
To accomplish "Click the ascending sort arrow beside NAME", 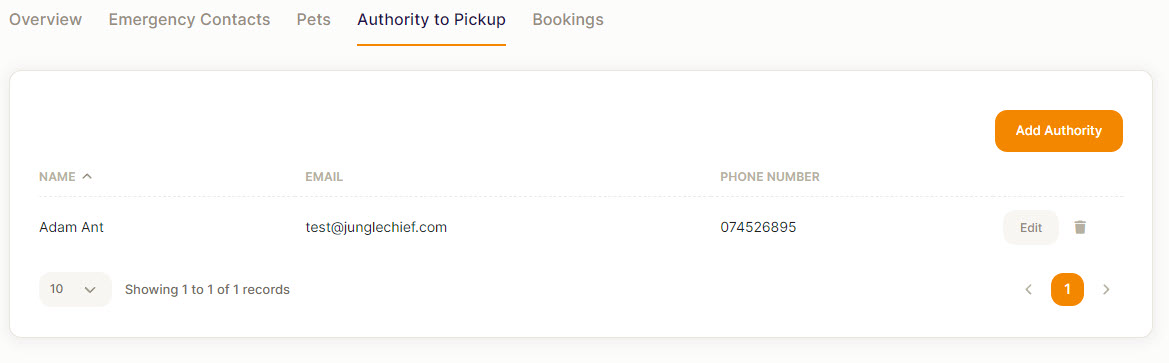I will pyautogui.click(x=87, y=177).
